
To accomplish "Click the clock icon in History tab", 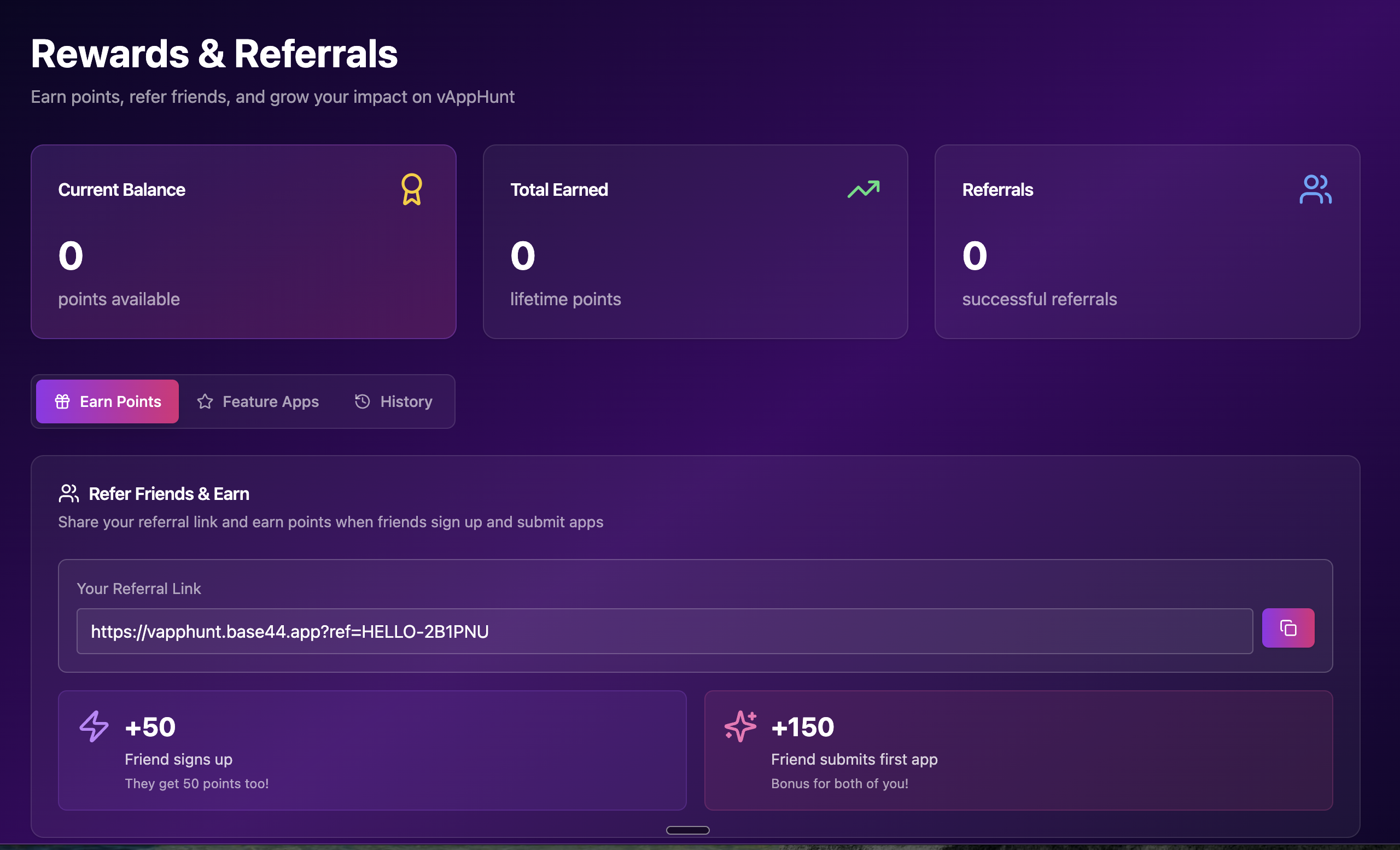I will click(x=363, y=401).
